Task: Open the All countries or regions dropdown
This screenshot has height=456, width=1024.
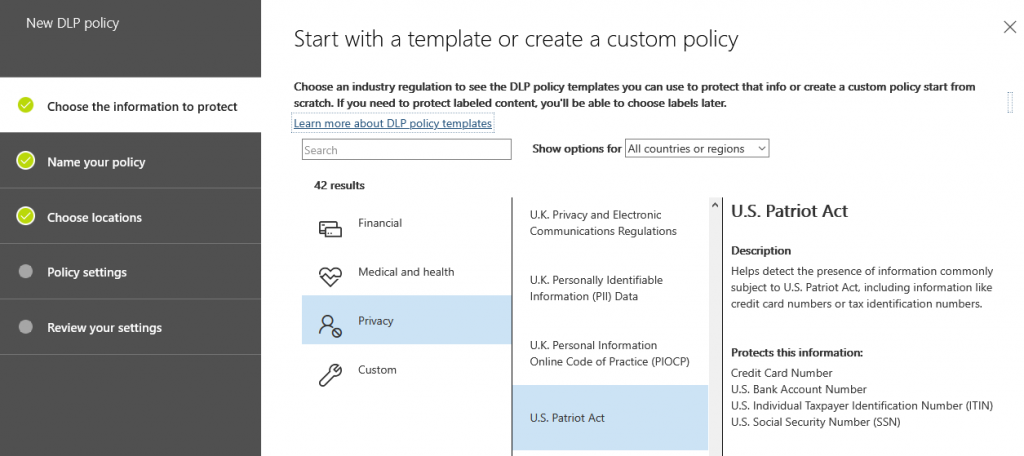Action: (696, 149)
